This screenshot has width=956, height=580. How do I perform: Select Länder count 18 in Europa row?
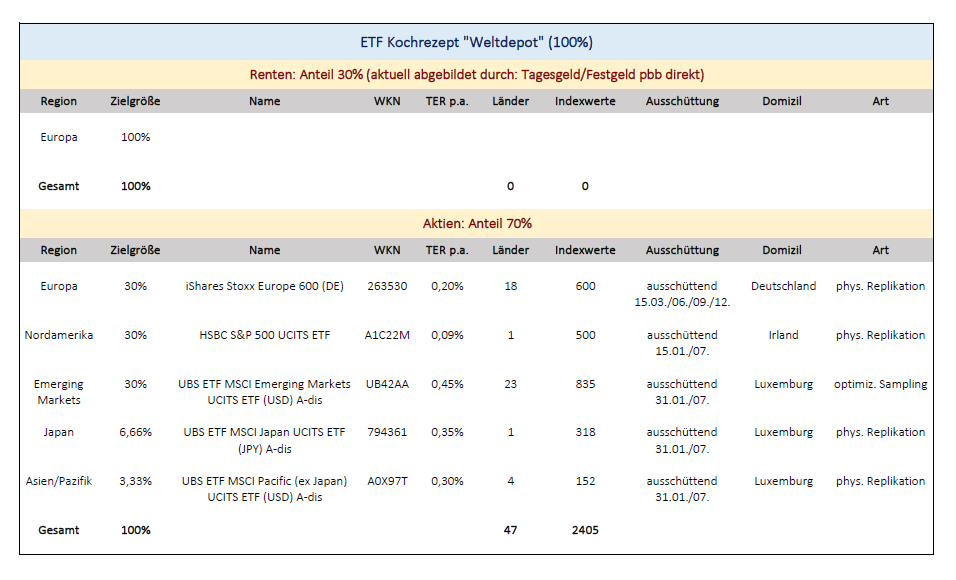point(510,286)
